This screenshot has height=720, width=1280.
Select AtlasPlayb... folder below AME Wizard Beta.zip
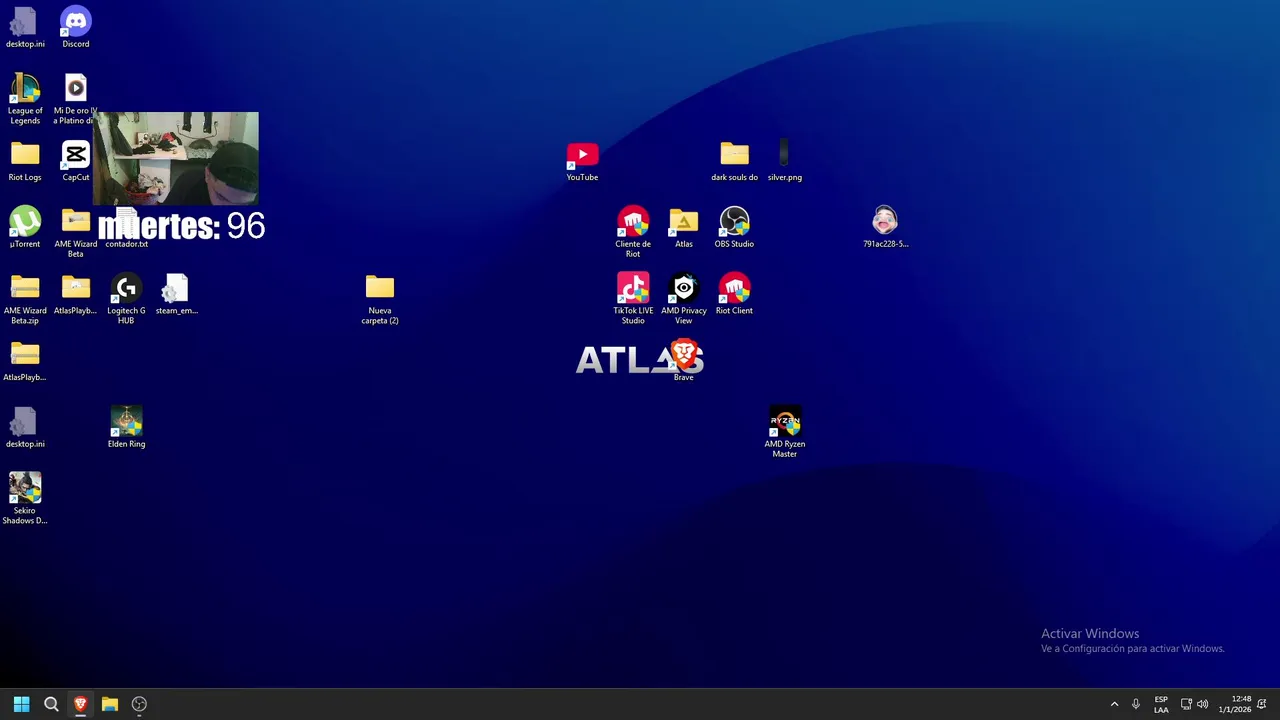pos(25,360)
